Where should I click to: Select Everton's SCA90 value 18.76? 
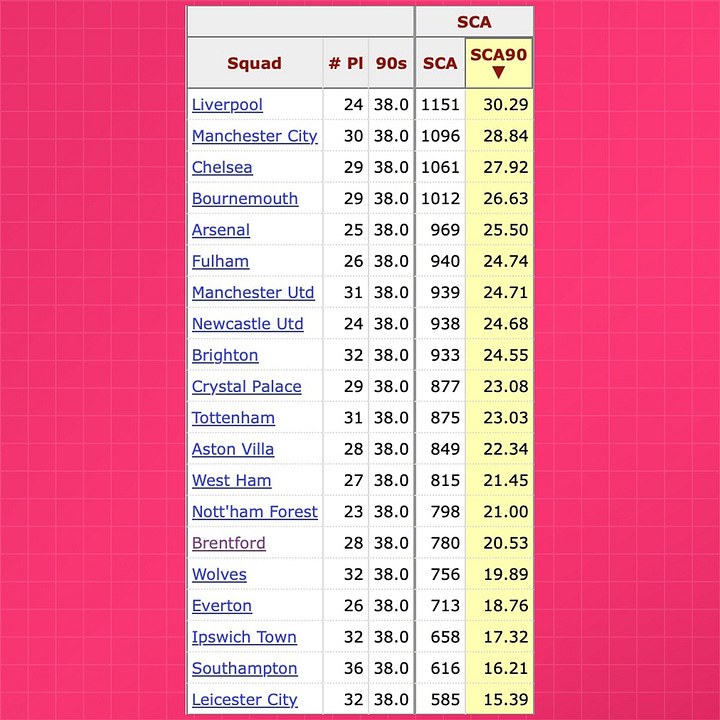click(x=506, y=606)
